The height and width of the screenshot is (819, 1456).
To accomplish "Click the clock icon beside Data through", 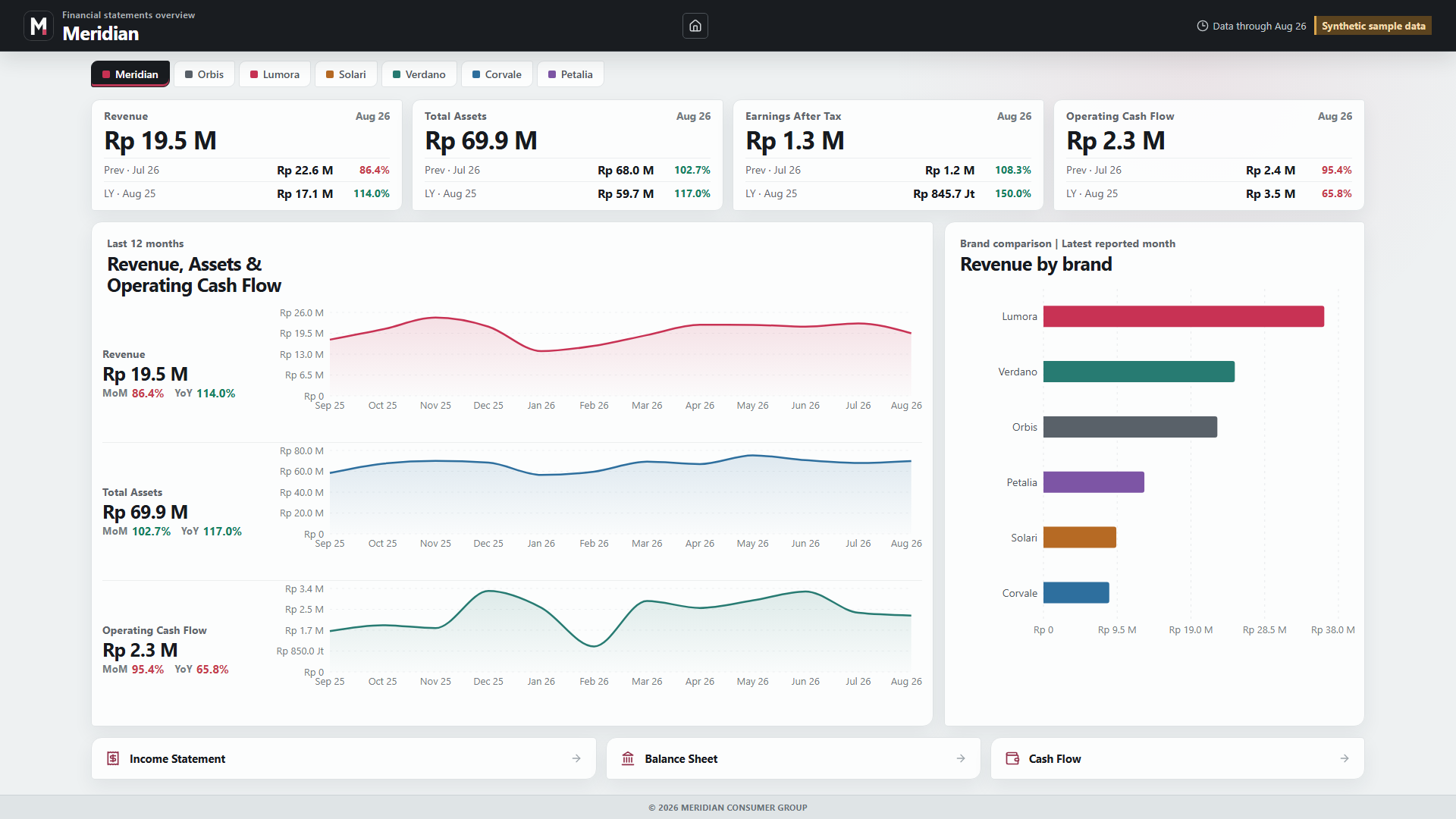I will tap(1202, 26).
